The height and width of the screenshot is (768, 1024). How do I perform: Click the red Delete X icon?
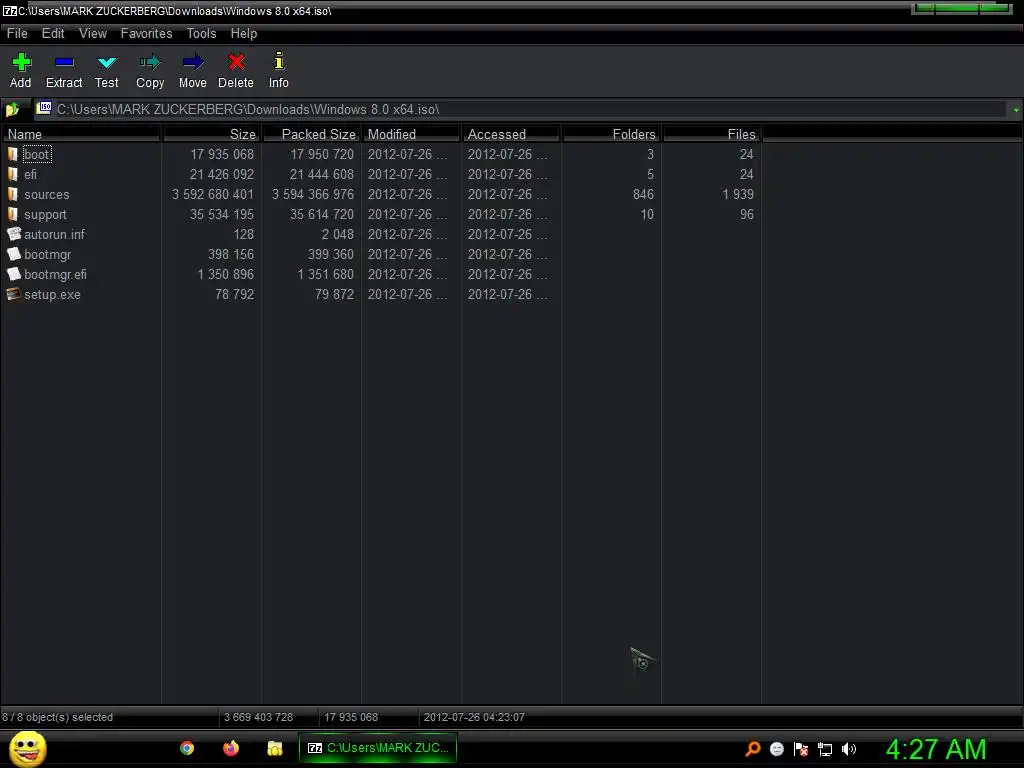point(236,62)
